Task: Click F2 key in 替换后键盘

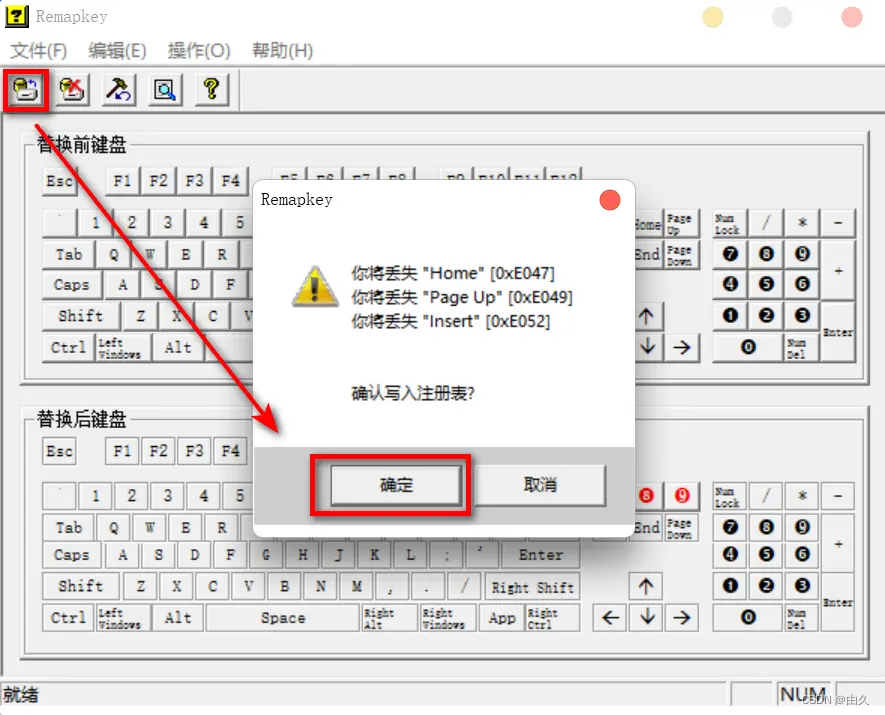Action: coord(158,451)
